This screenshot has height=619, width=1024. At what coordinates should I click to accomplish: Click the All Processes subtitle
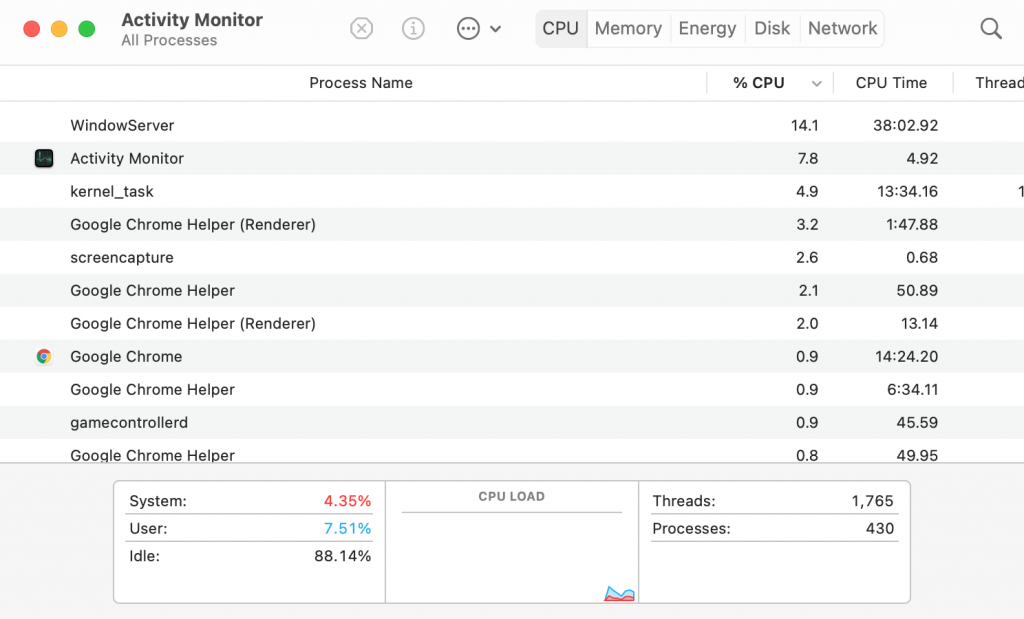click(x=169, y=40)
